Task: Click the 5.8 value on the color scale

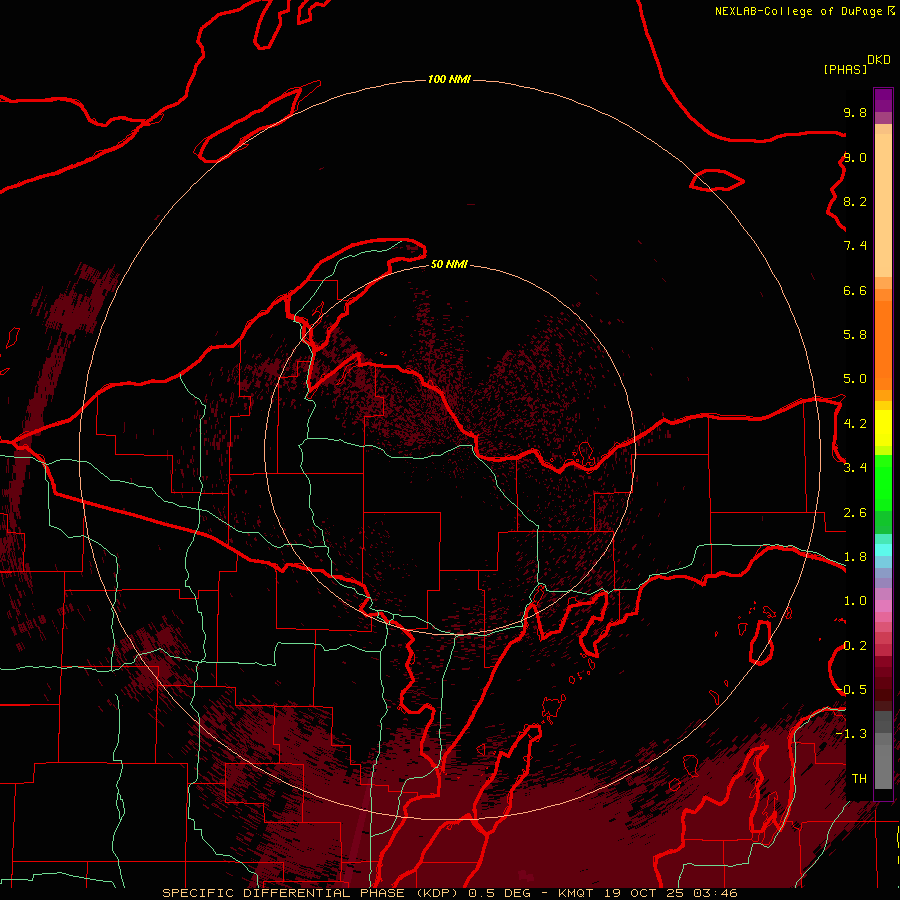Action: [855, 335]
